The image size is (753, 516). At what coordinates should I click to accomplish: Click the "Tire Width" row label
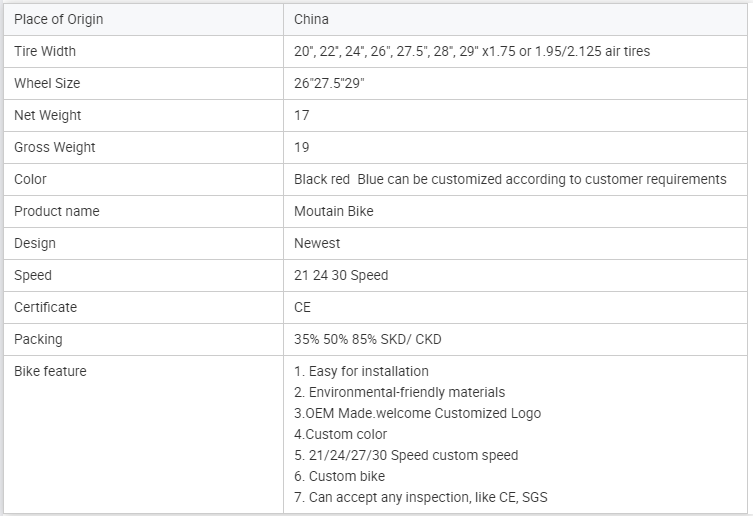[x=45, y=51]
